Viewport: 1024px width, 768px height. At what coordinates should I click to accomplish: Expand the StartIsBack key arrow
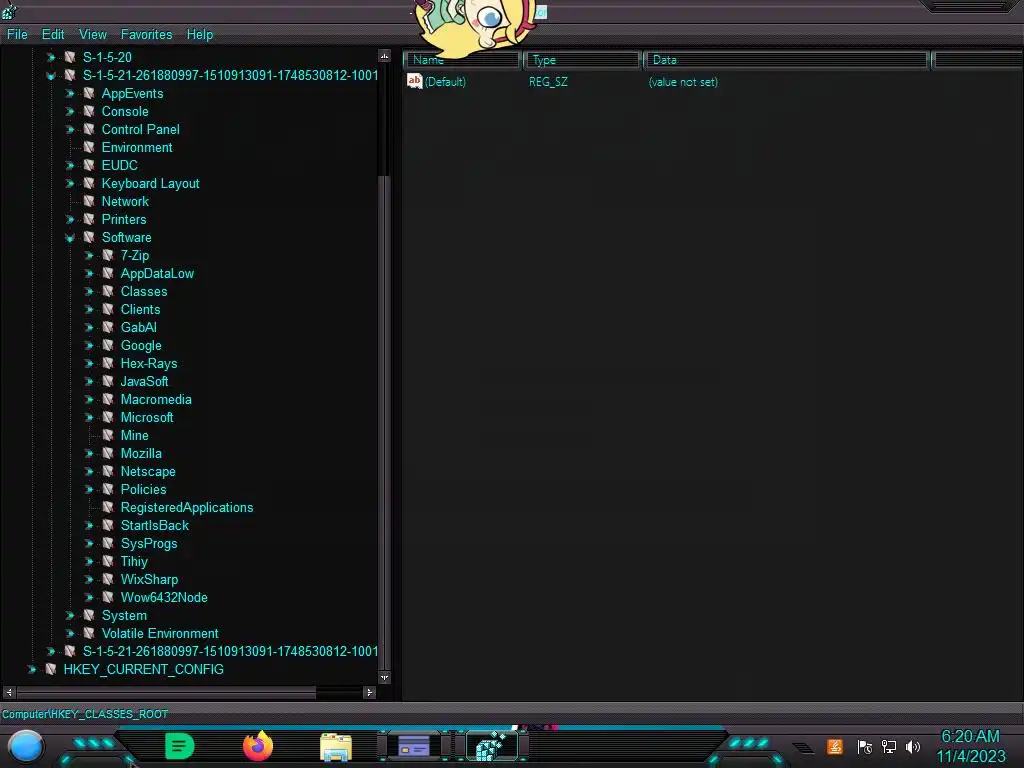(89, 525)
